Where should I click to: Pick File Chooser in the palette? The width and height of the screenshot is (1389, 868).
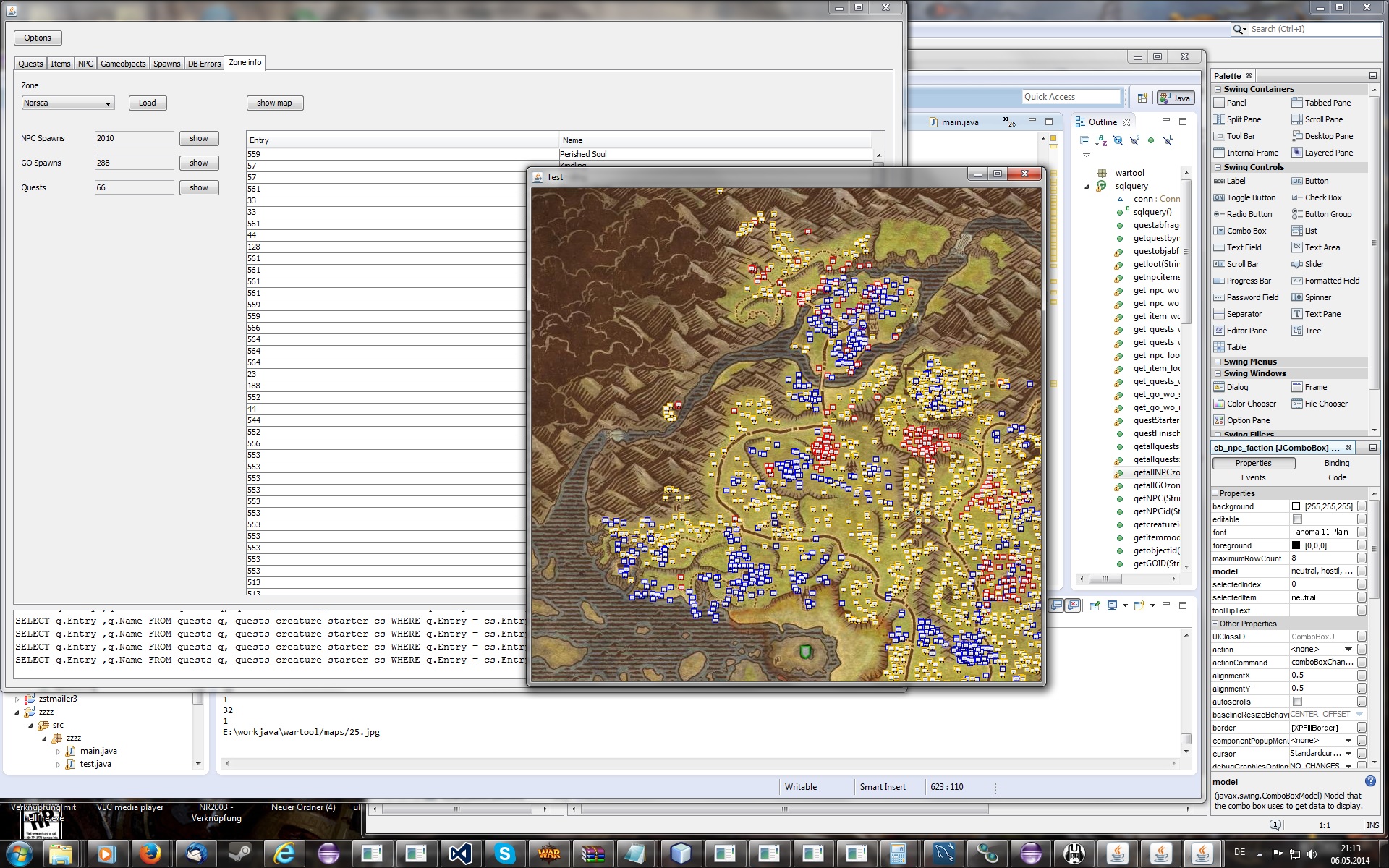pyautogui.click(x=1320, y=404)
